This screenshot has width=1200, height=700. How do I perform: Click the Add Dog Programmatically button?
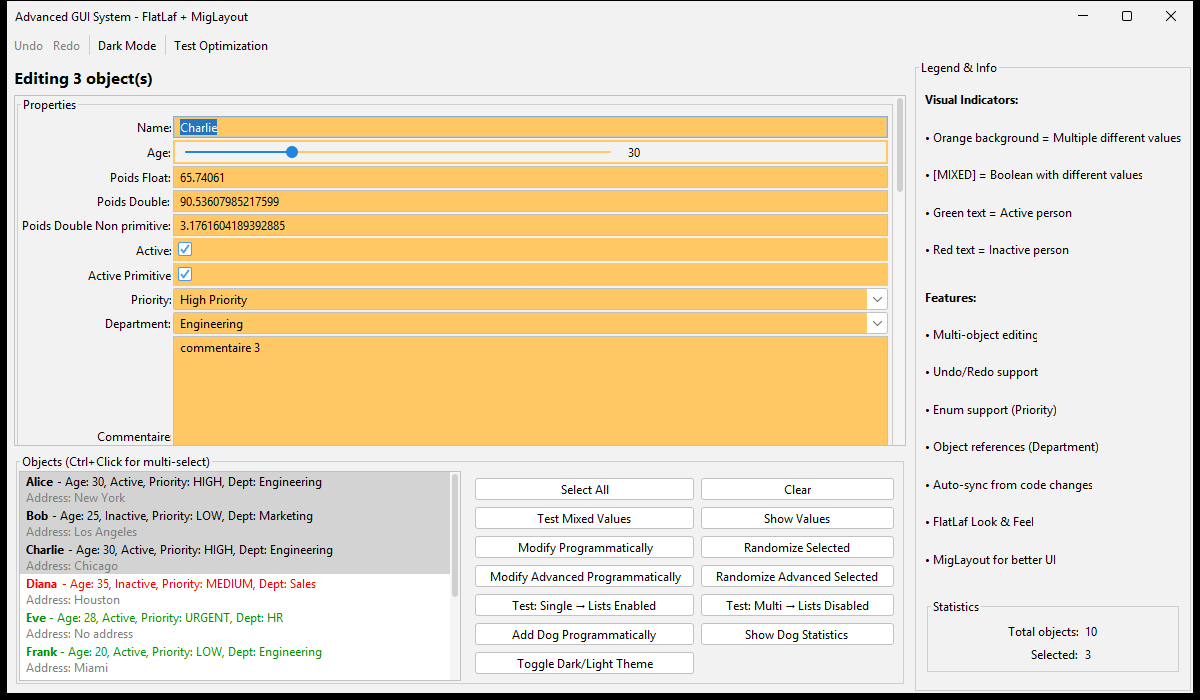pos(584,635)
